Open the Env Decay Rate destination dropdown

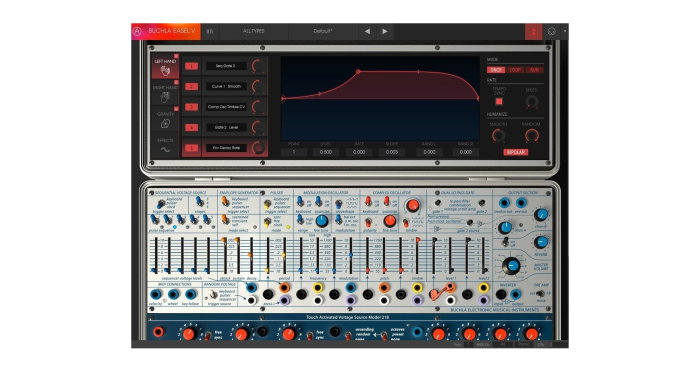coord(226,148)
